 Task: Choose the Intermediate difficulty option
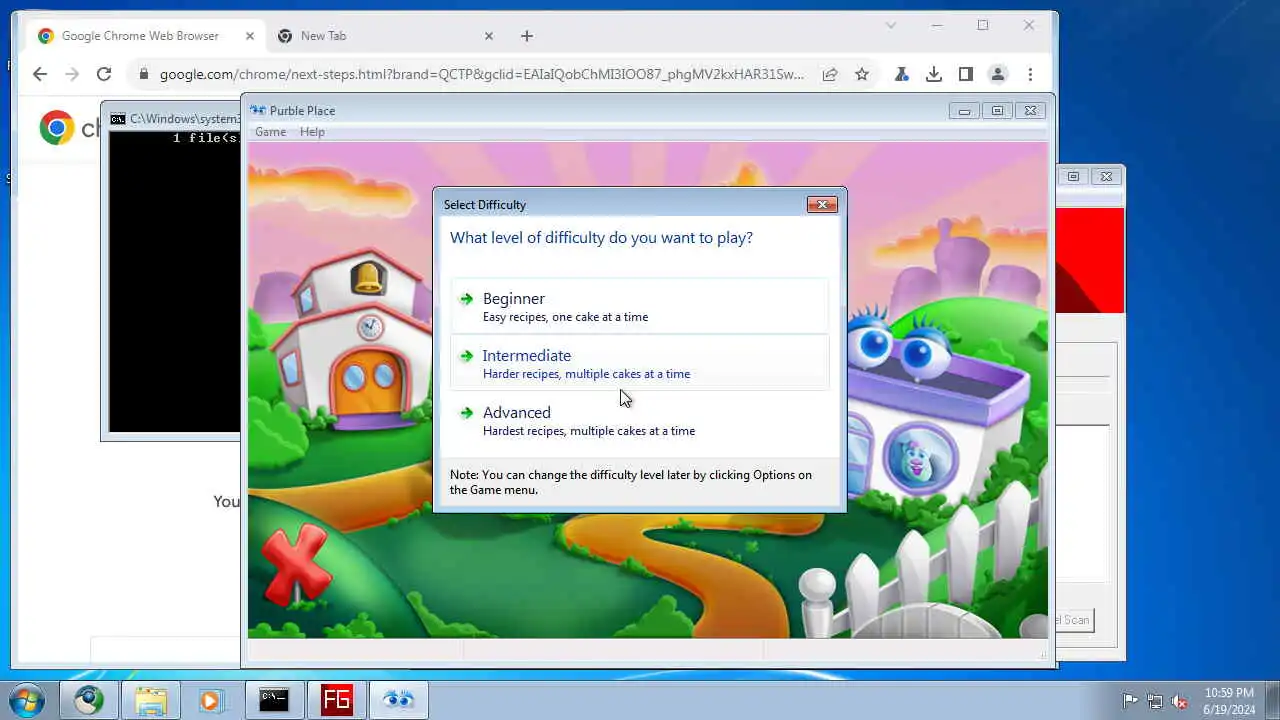(639, 363)
